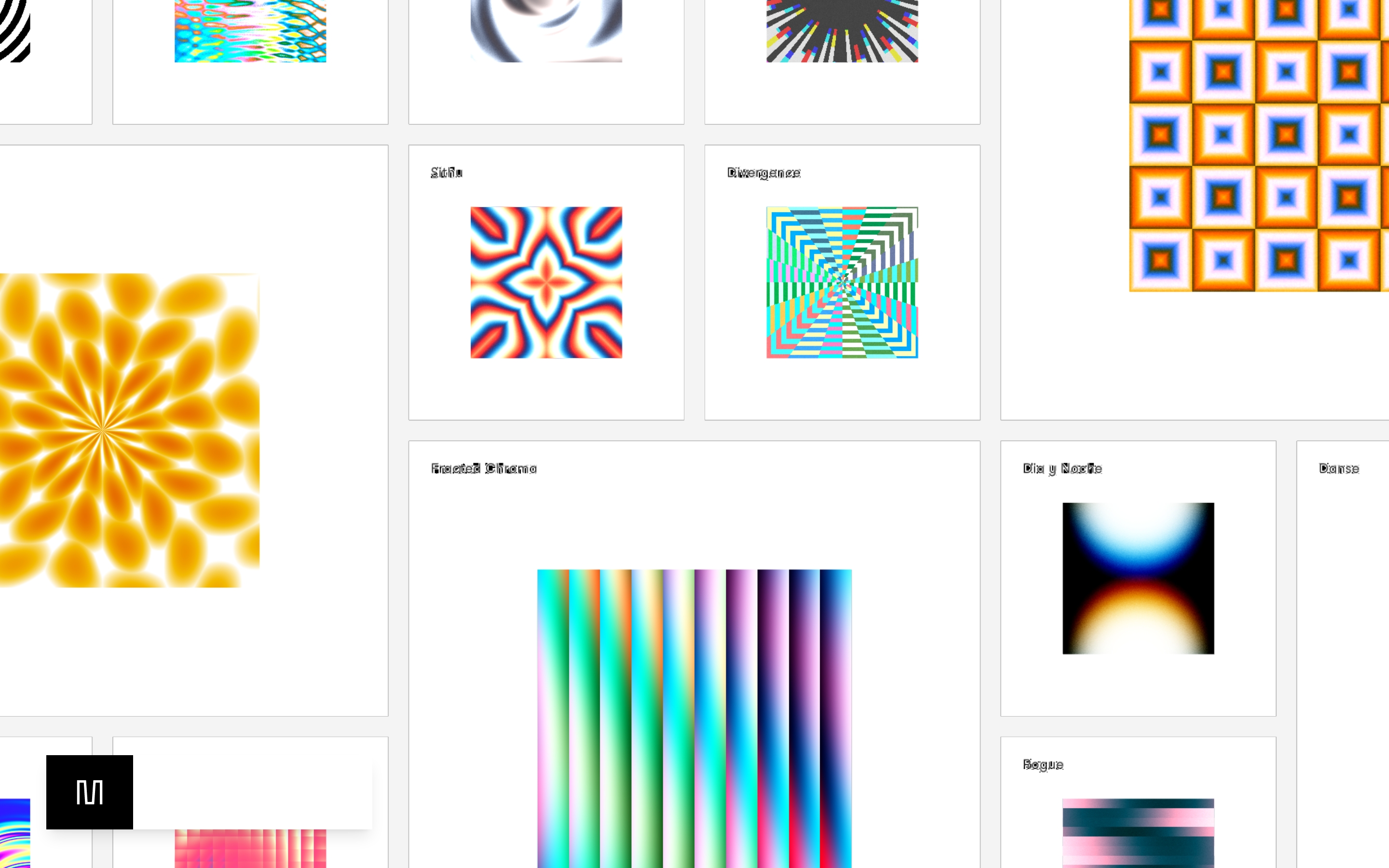Open the Fracted Chroma gradient stripes image
Viewport: 1389px width, 868px height.
(x=694, y=718)
